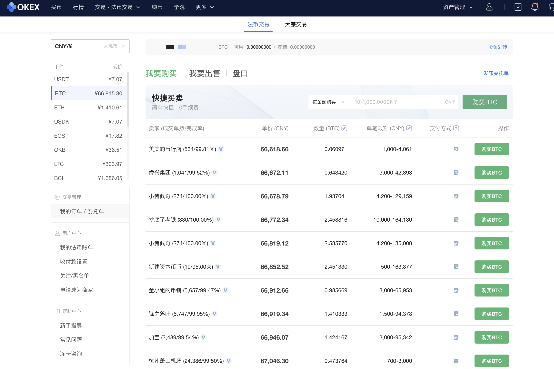The width and height of the screenshot is (554, 369).
Task: Switch to the tab right of fiat trading
Action: 295,24
